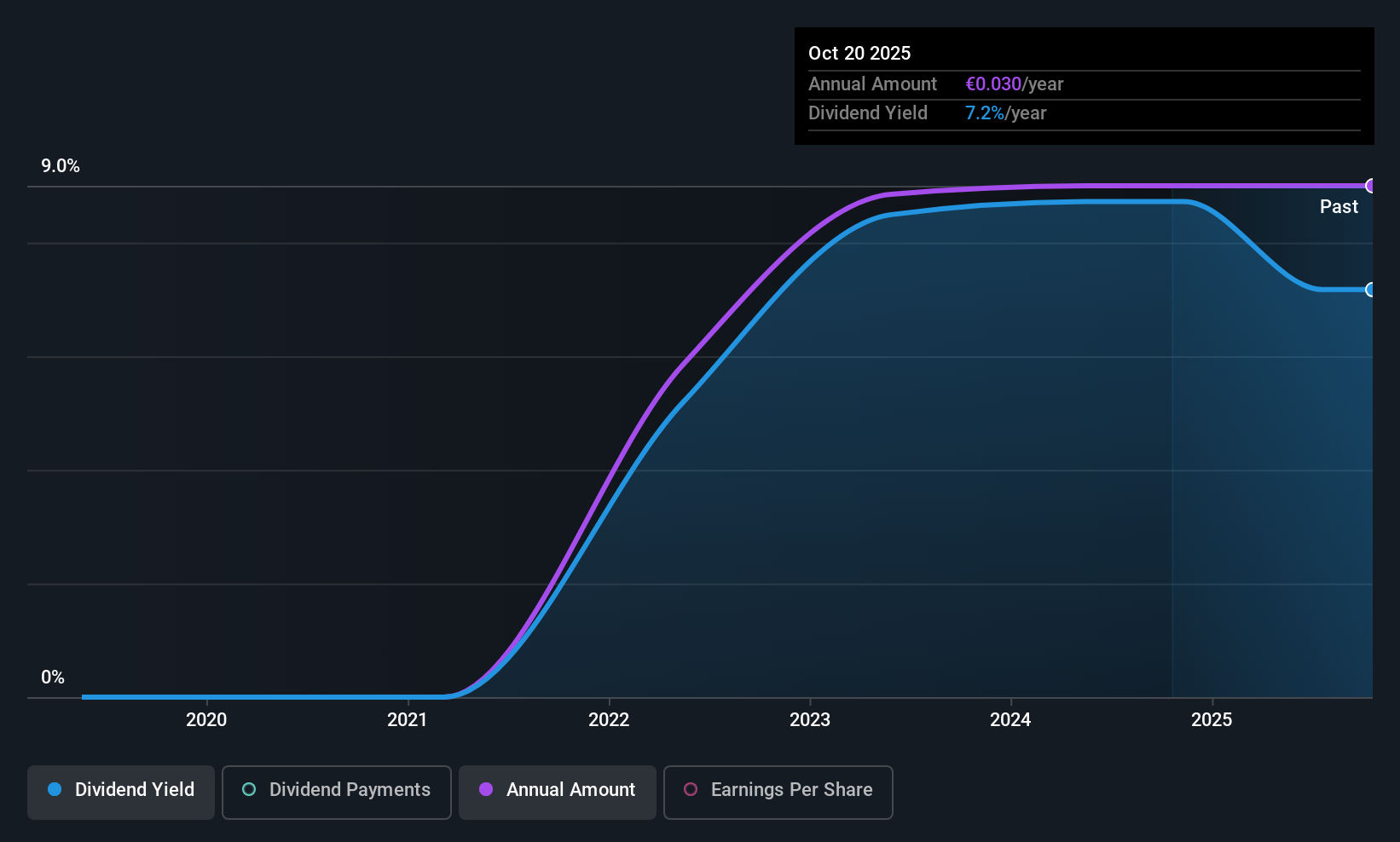Viewport: 1400px width, 842px height.
Task: Click the blue Dividend Yield legend dot
Action: [55, 789]
